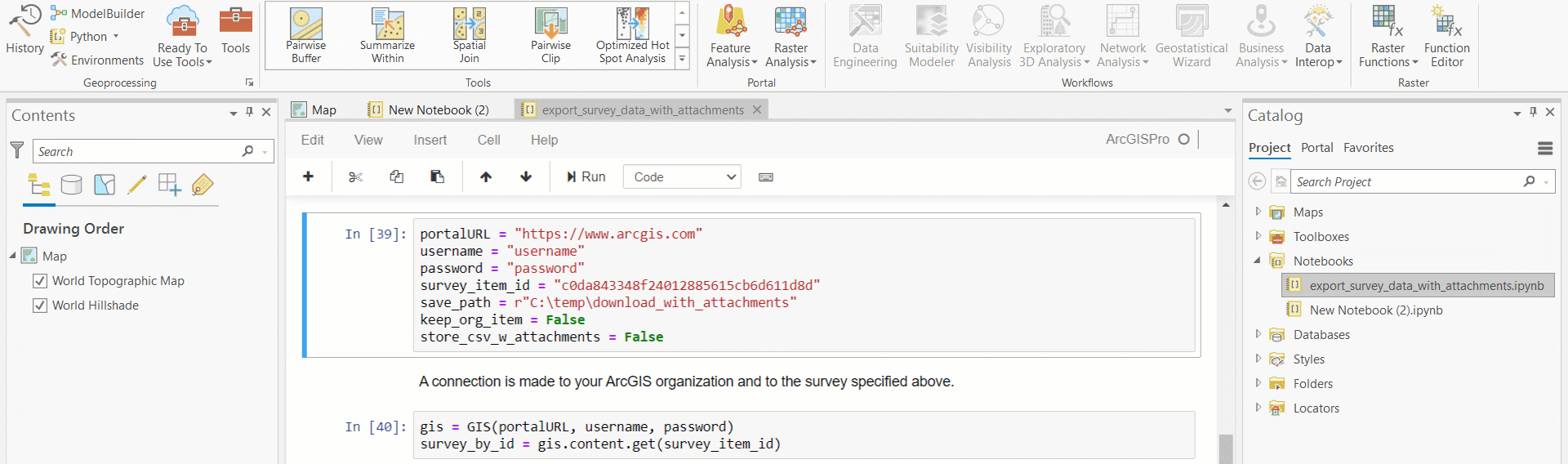The height and width of the screenshot is (464, 1568).
Task: Expand the Tools gallery more arrow
Action: coord(682,59)
